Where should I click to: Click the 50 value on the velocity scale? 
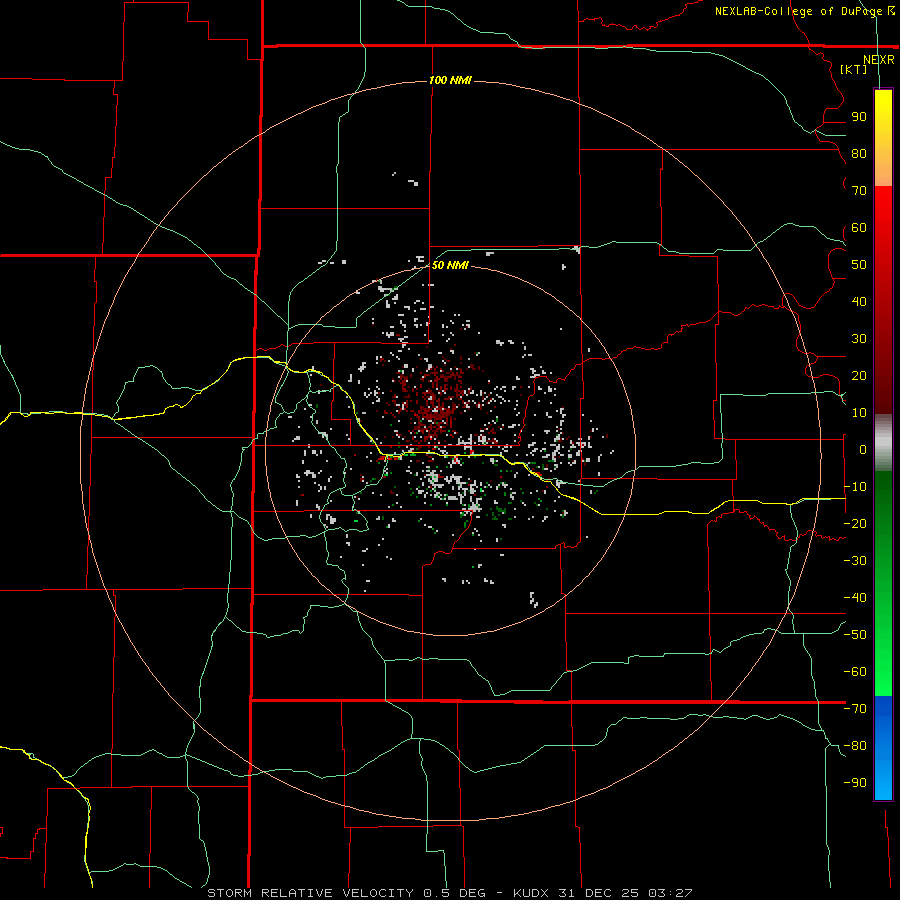[859, 265]
